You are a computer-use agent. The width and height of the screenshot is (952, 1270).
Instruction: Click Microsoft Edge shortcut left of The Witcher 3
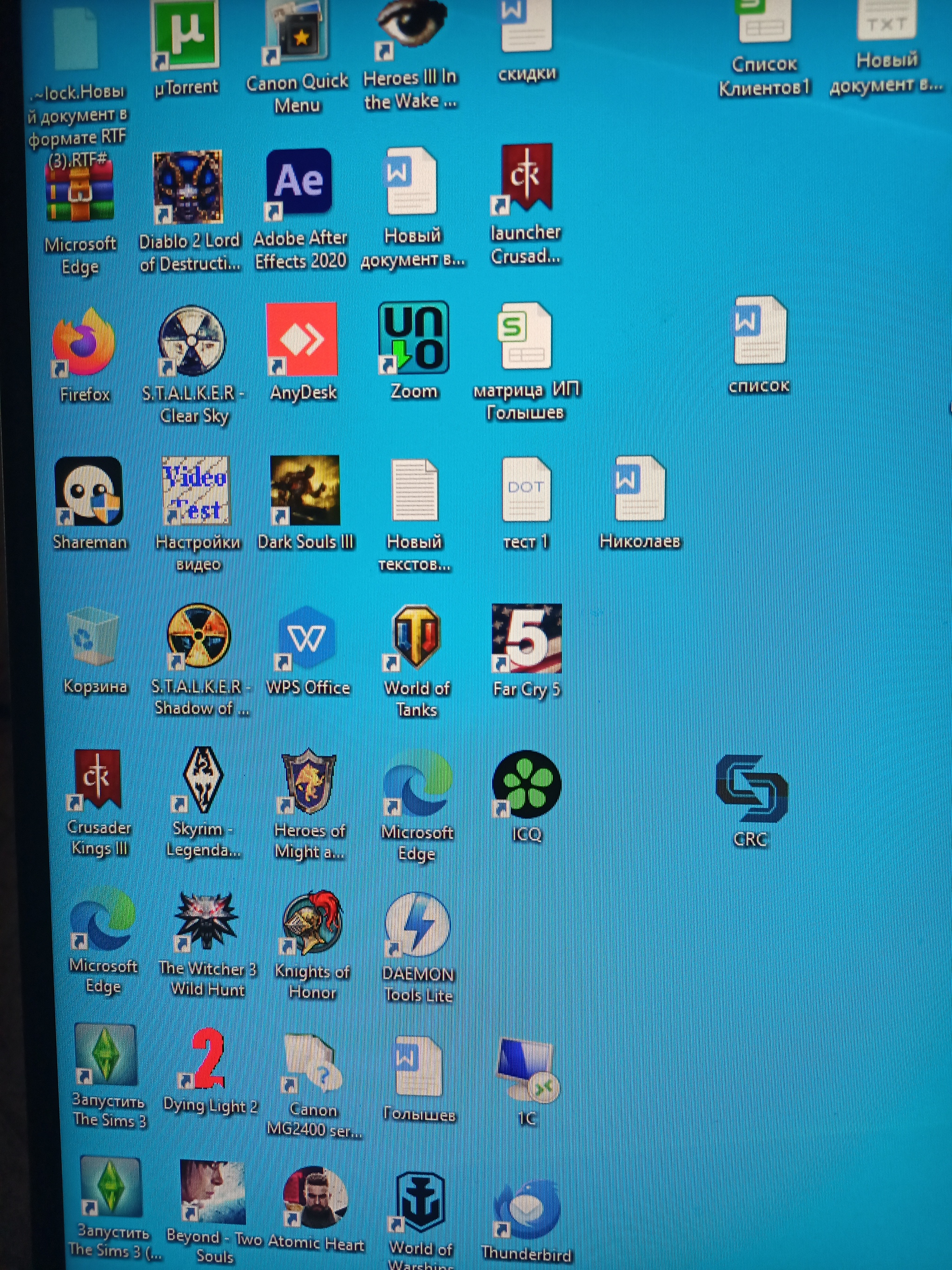pyautogui.click(x=102, y=918)
